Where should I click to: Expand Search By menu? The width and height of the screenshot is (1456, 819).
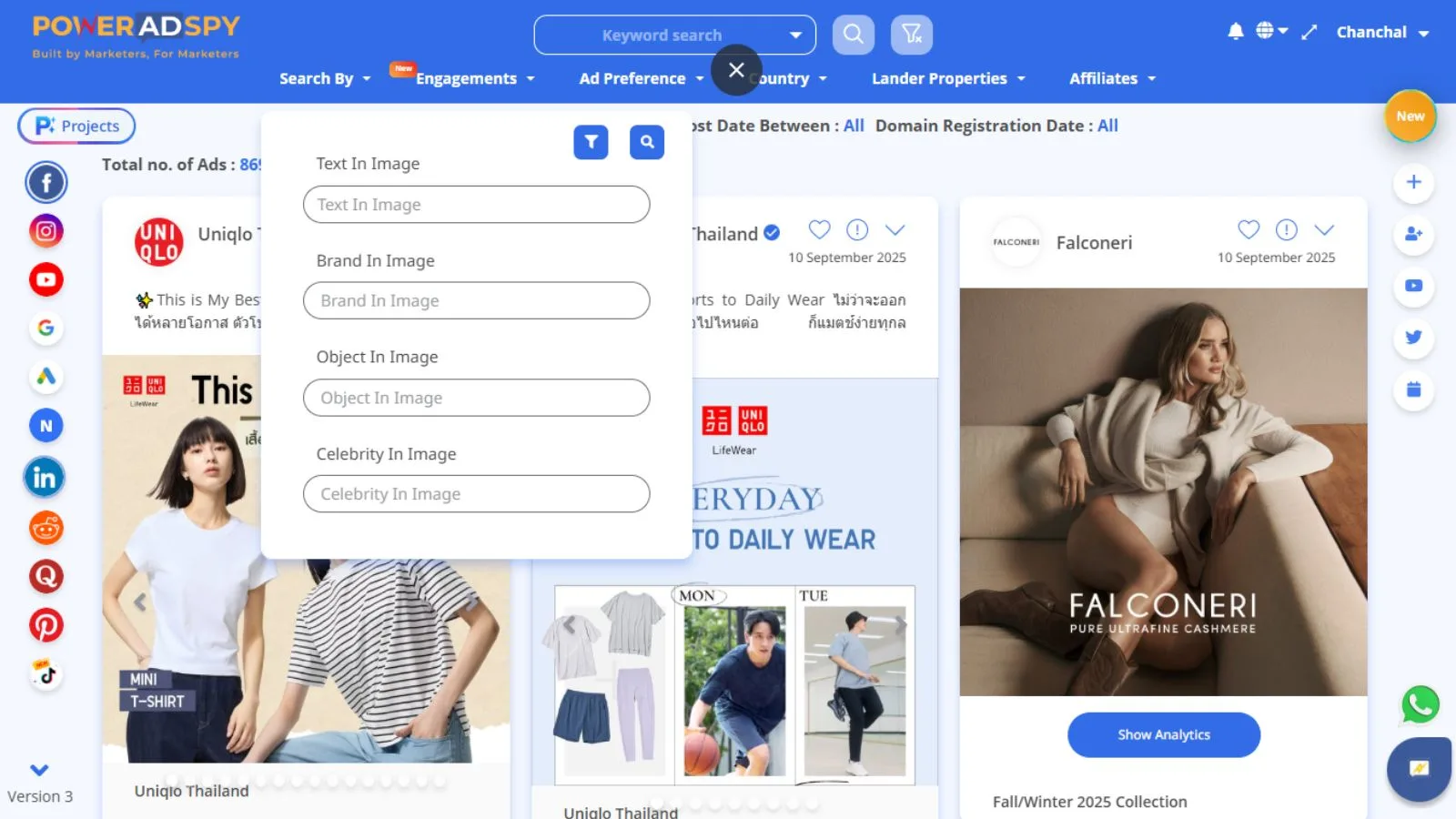click(x=325, y=78)
